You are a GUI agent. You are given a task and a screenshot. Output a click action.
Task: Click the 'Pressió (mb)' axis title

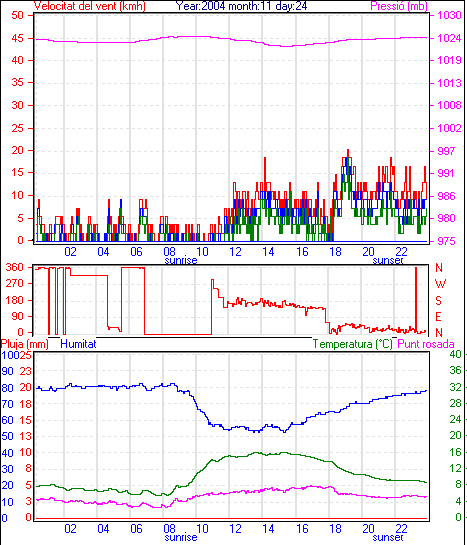pos(399,6)
